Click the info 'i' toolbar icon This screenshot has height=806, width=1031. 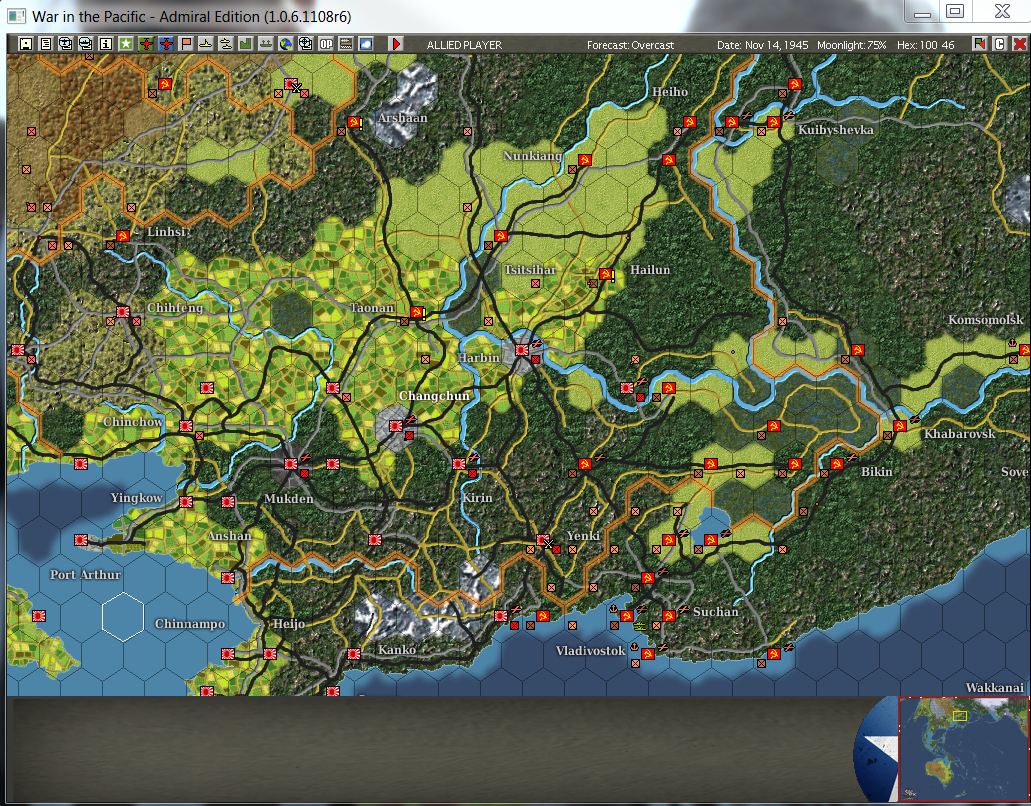click(106, 44)
